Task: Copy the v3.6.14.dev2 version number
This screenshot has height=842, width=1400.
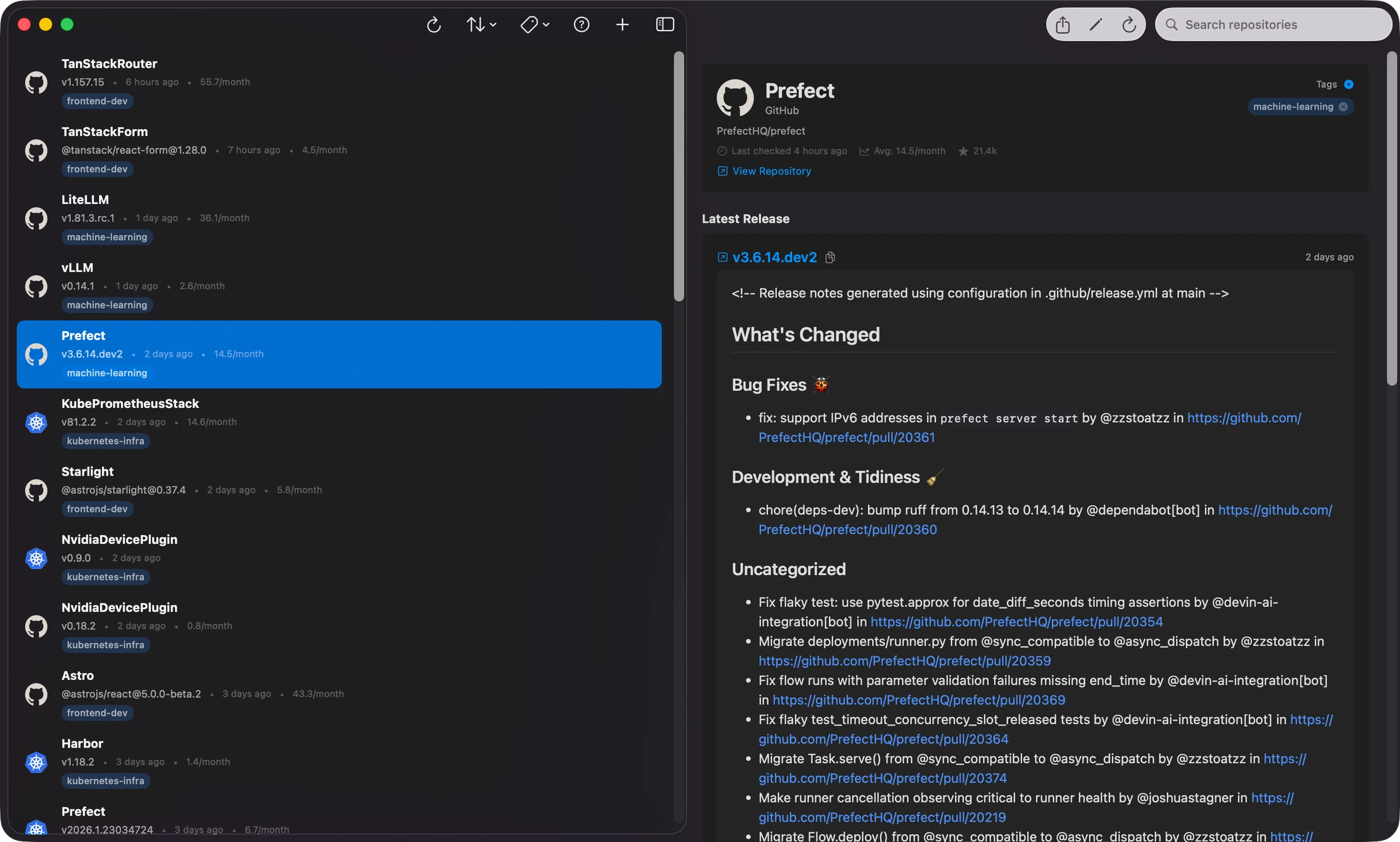Action: [830, 257]
